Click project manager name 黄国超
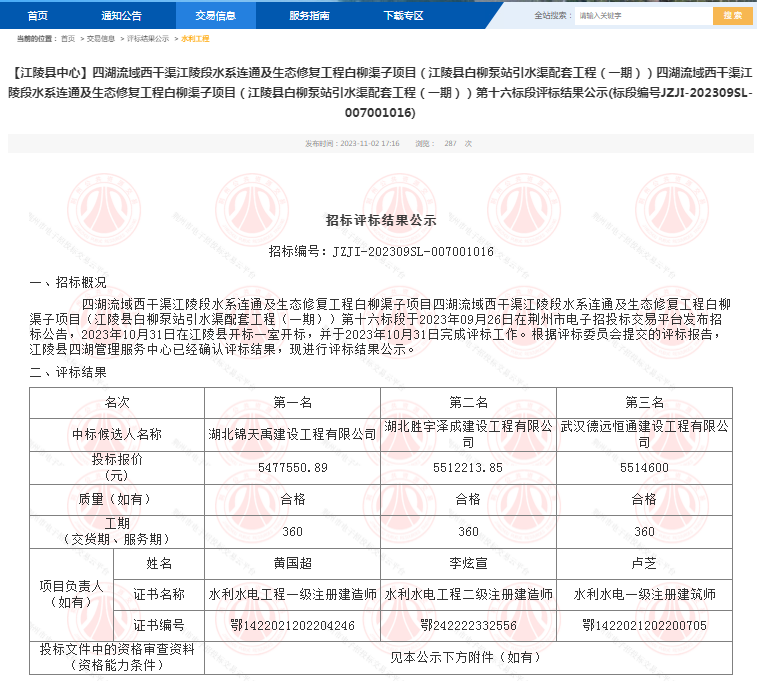The image size is (757, 681). (x=292, y=564)
